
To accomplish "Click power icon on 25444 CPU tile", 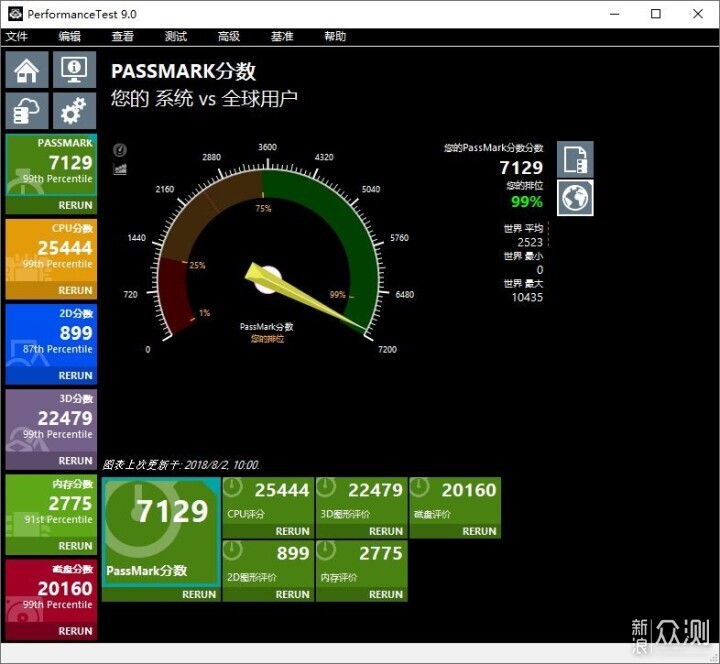I will click(x=233, y=487).
